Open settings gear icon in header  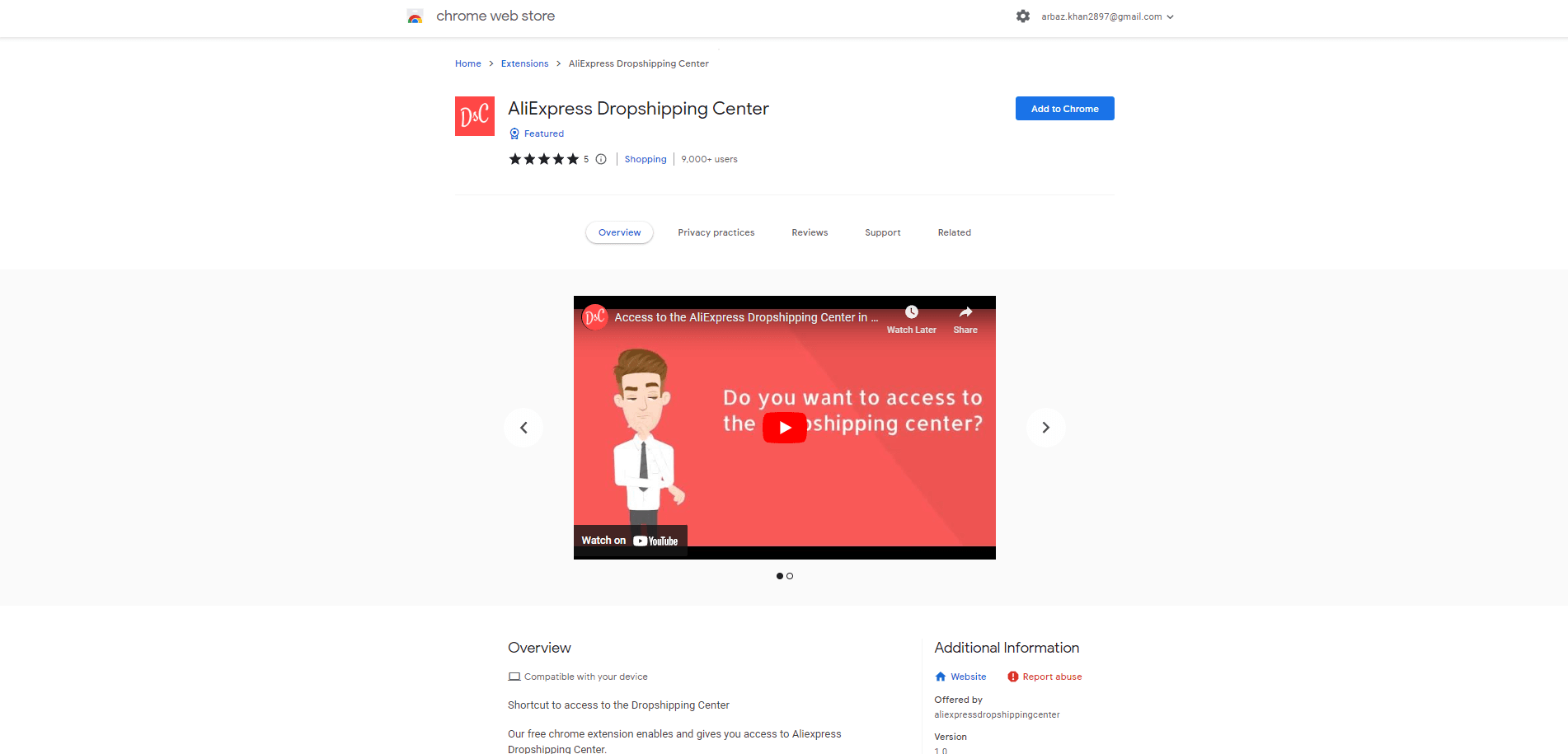(1023, 16)
